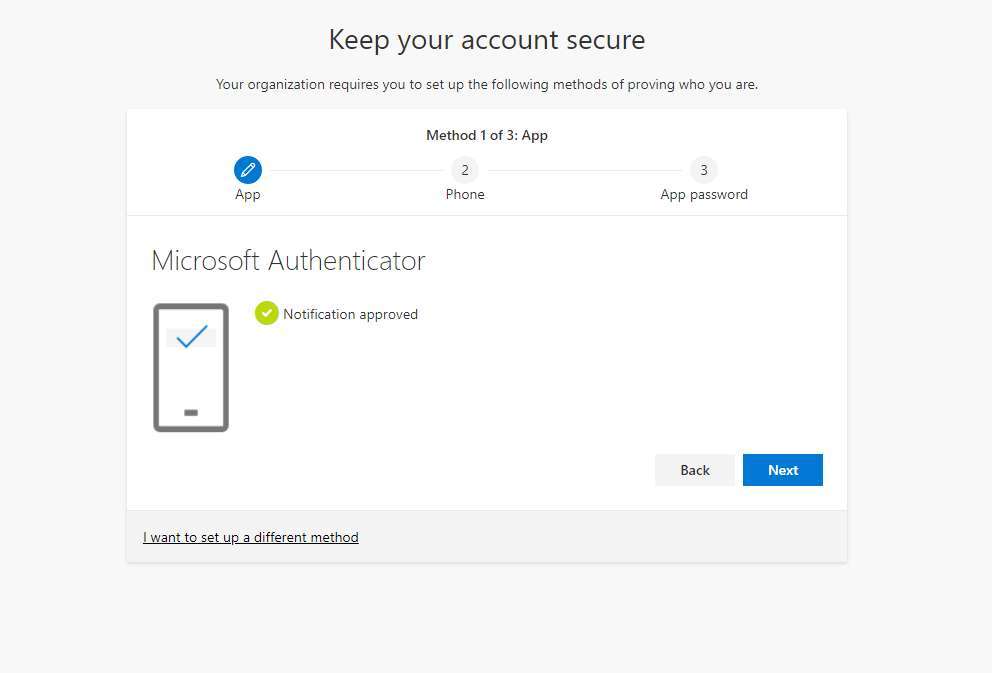The height and width of the screenshot is (673, 992).
Task: Click the blue checkmark inside phone graphic
Action: 192,336
